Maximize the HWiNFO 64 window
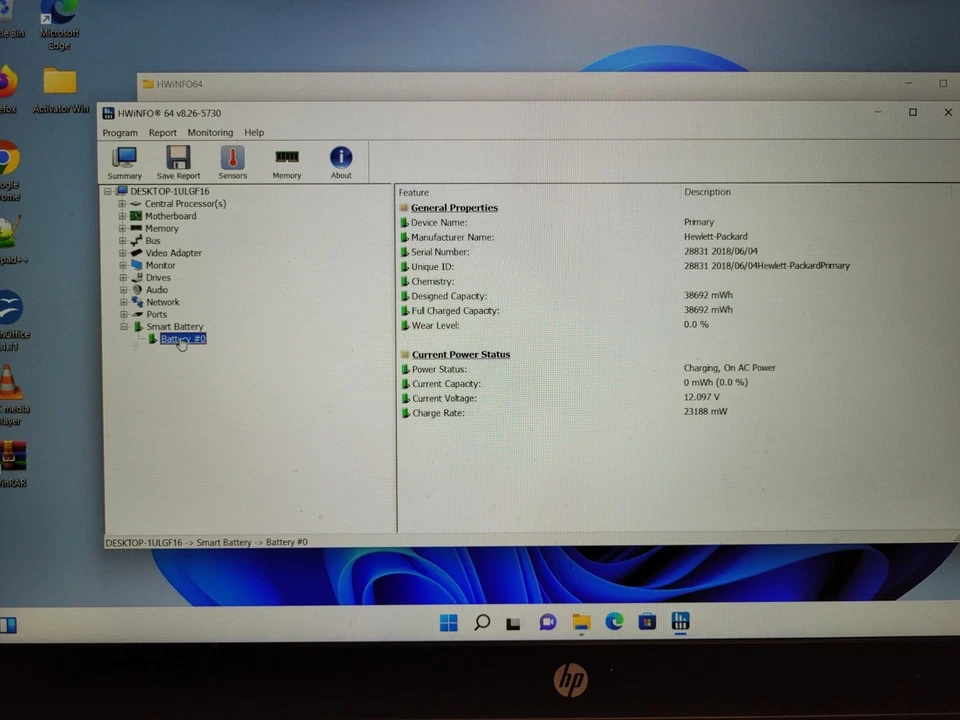Screen dimensions: 960x720 (913, 112)
